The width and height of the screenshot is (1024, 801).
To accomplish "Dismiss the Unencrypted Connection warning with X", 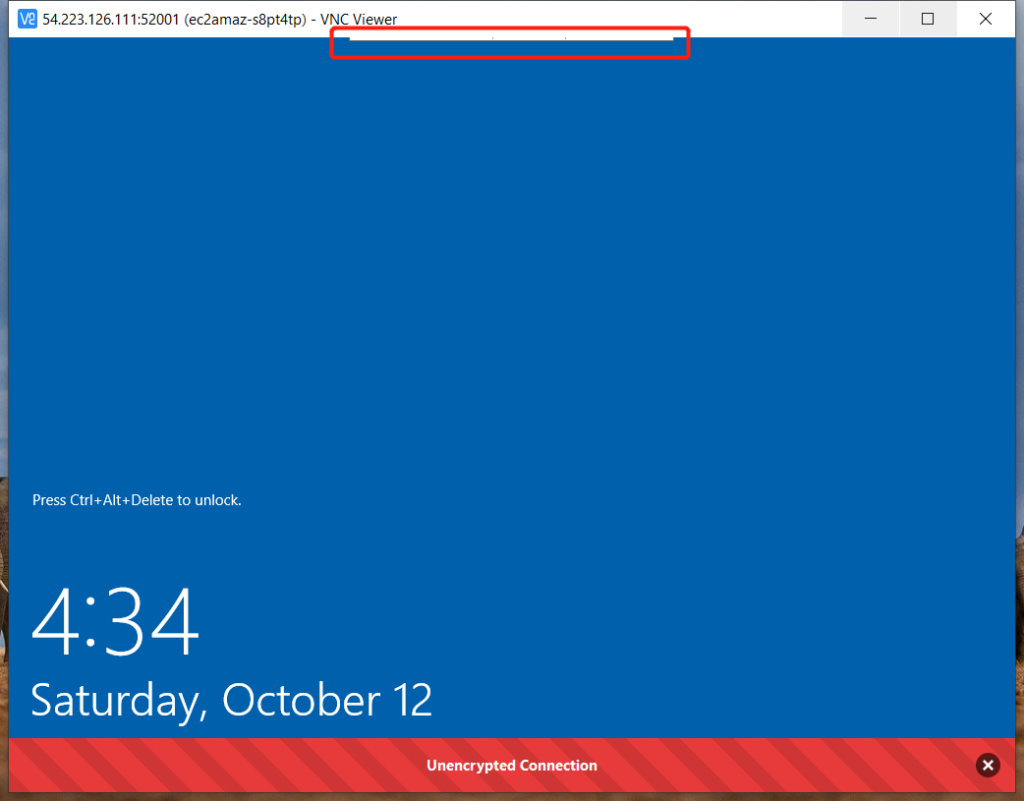I will tap(987, 765).
